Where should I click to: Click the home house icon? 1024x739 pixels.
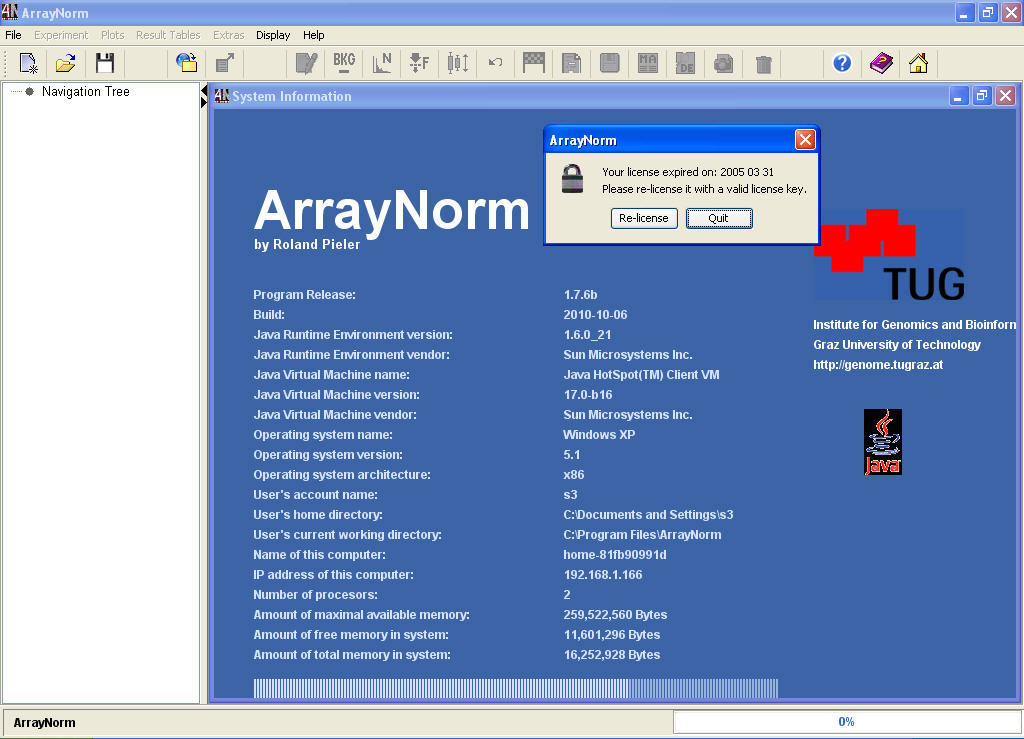pos(918,63)
